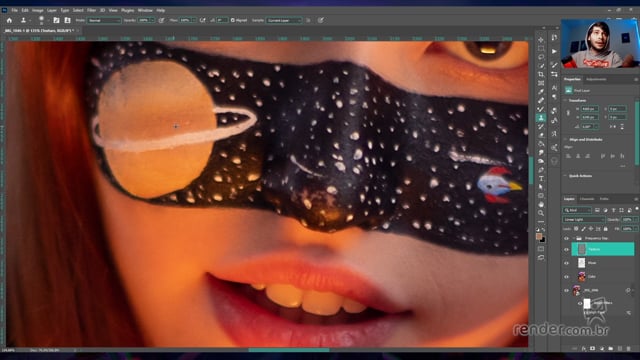The height and width of the screenshot is (360, 640).
Task: Click Quick Mask mode icon
Action: pos(541,249)
